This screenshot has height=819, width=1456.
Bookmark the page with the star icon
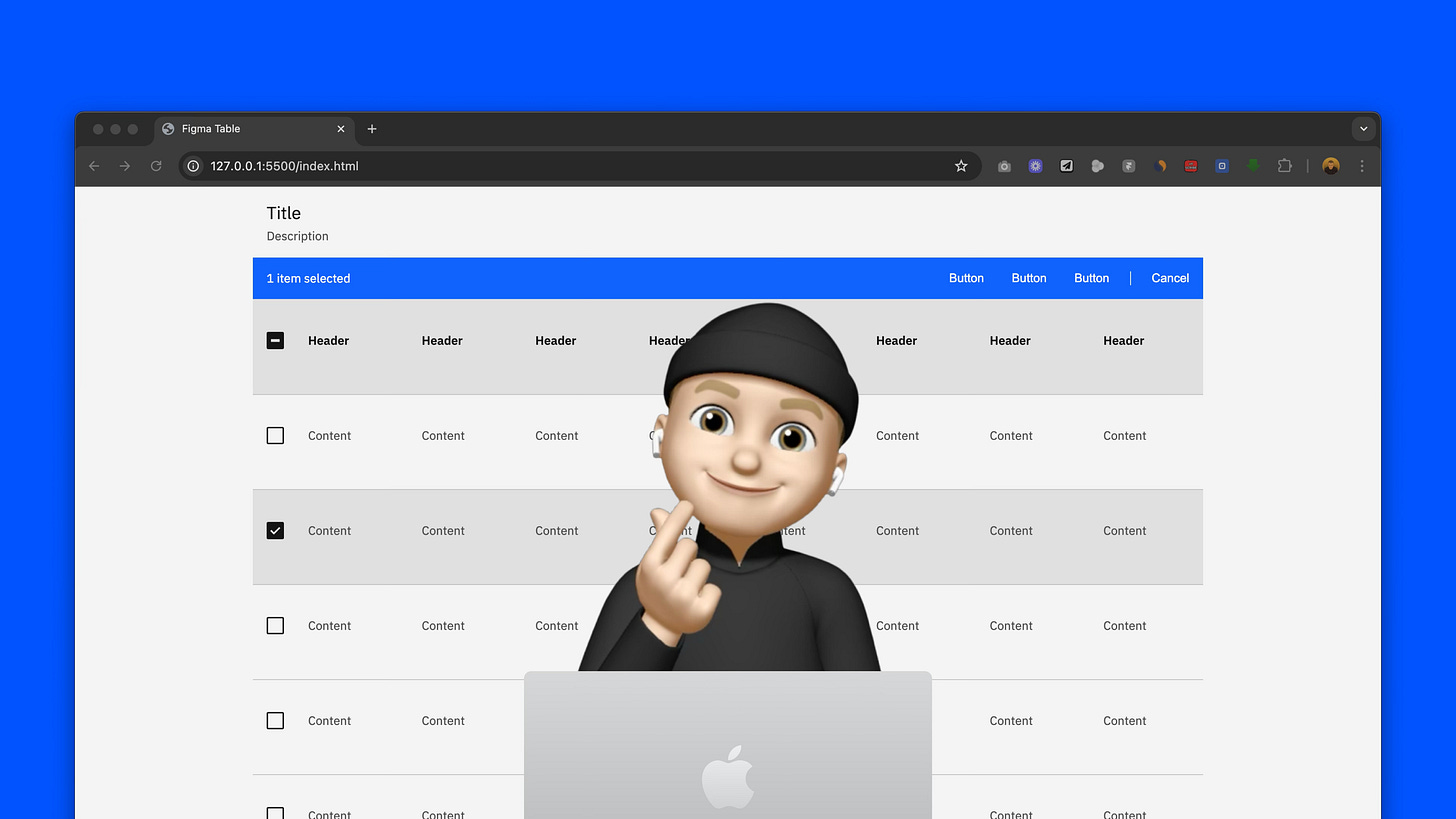click(x=961, y=166)
